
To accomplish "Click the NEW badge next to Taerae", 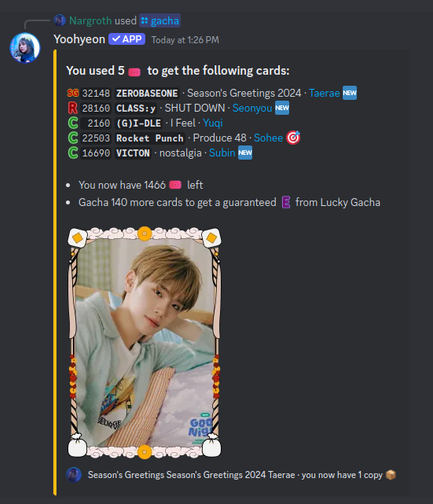I will 350,93.
